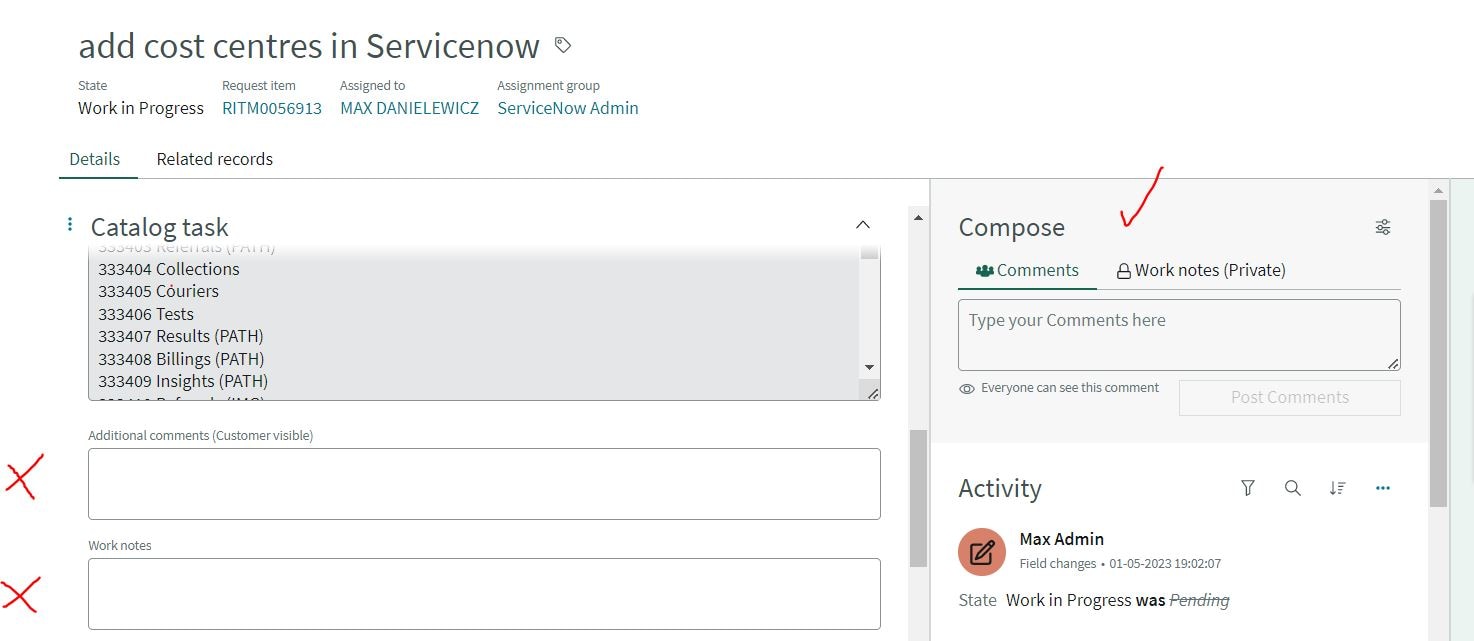
Task: Click Max Admin's activity avatar
Action: 981,551
